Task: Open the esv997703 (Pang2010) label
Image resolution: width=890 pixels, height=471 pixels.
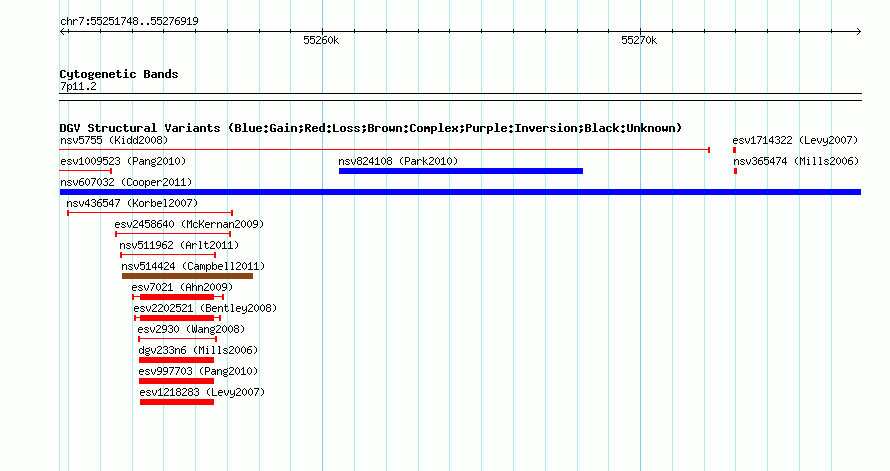Action: click(198, 371)
